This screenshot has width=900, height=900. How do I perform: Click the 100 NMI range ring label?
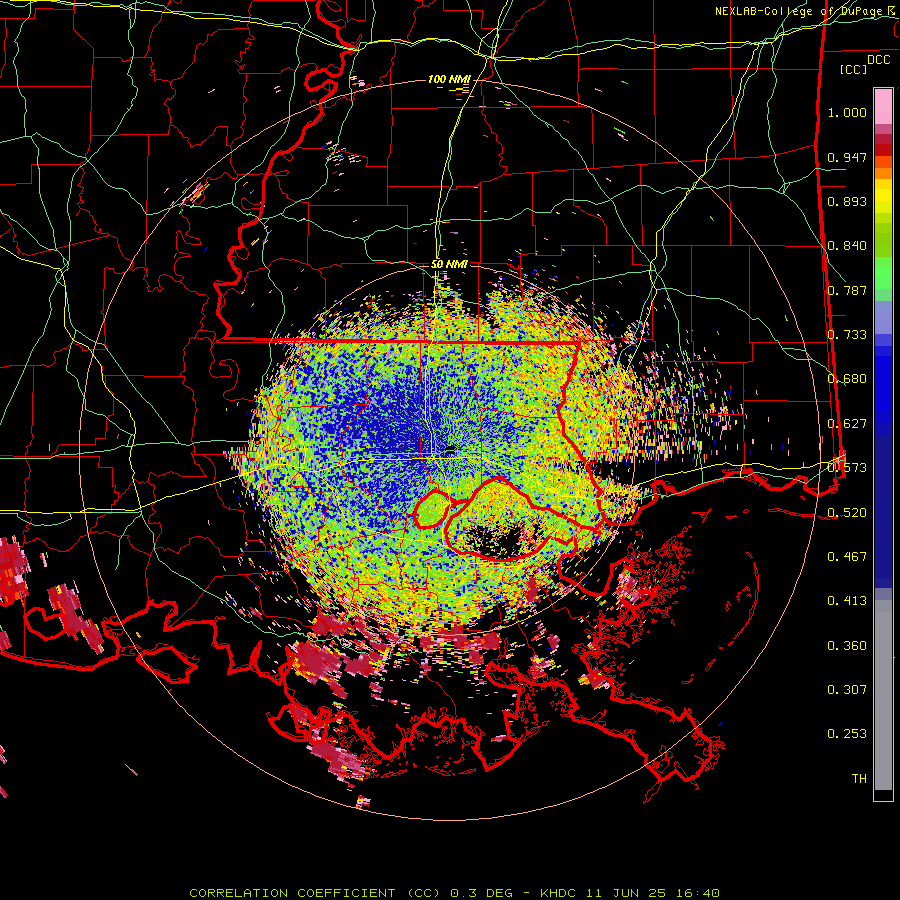pos(449,79)
